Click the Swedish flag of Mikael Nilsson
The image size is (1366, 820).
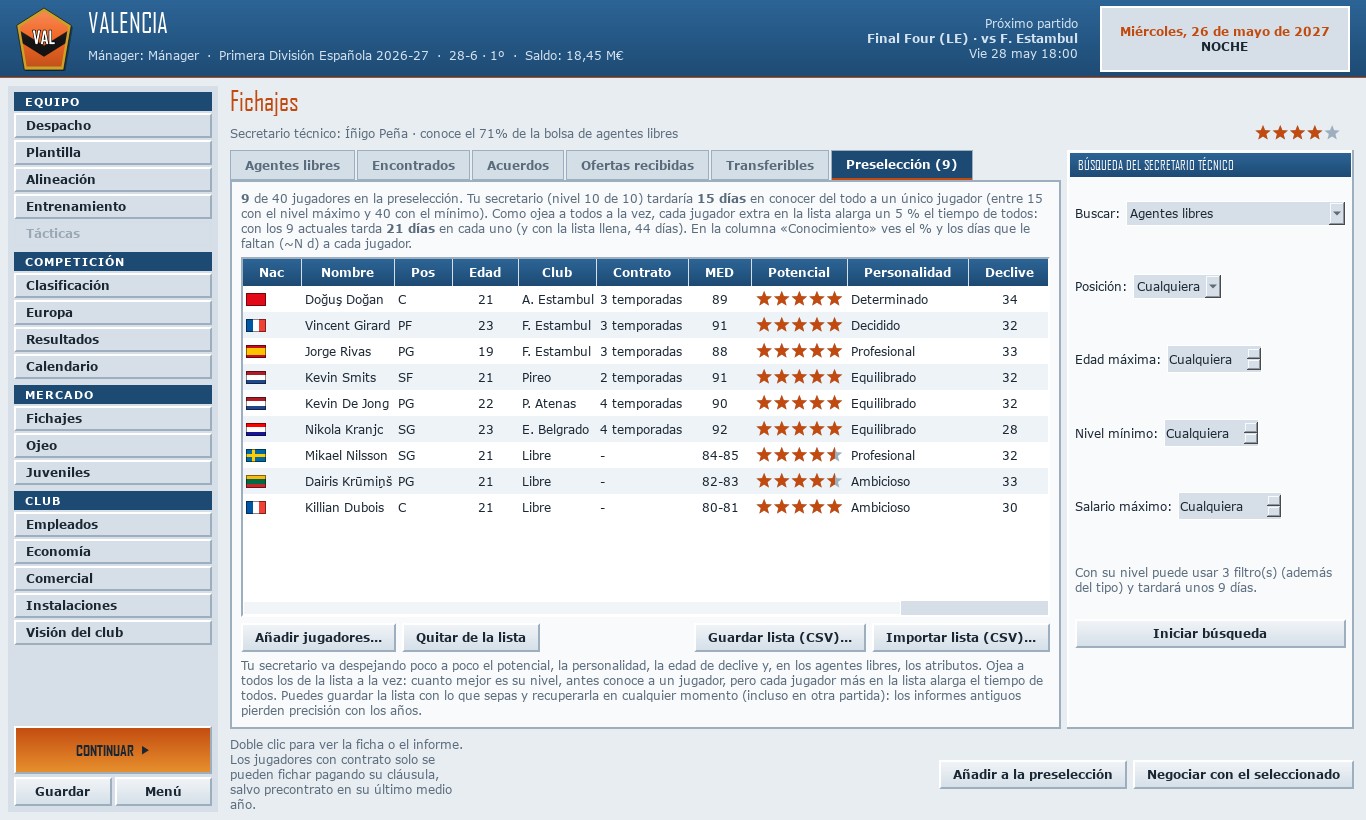tap(256, 455)
